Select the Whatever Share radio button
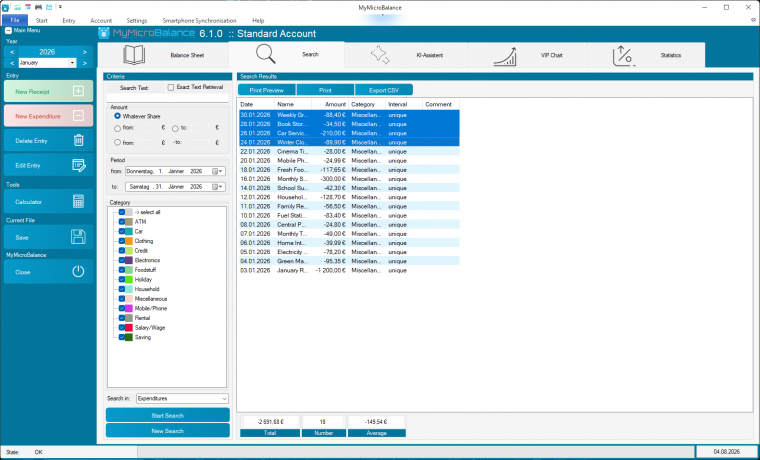760x460 pixels. coord(117,116)
